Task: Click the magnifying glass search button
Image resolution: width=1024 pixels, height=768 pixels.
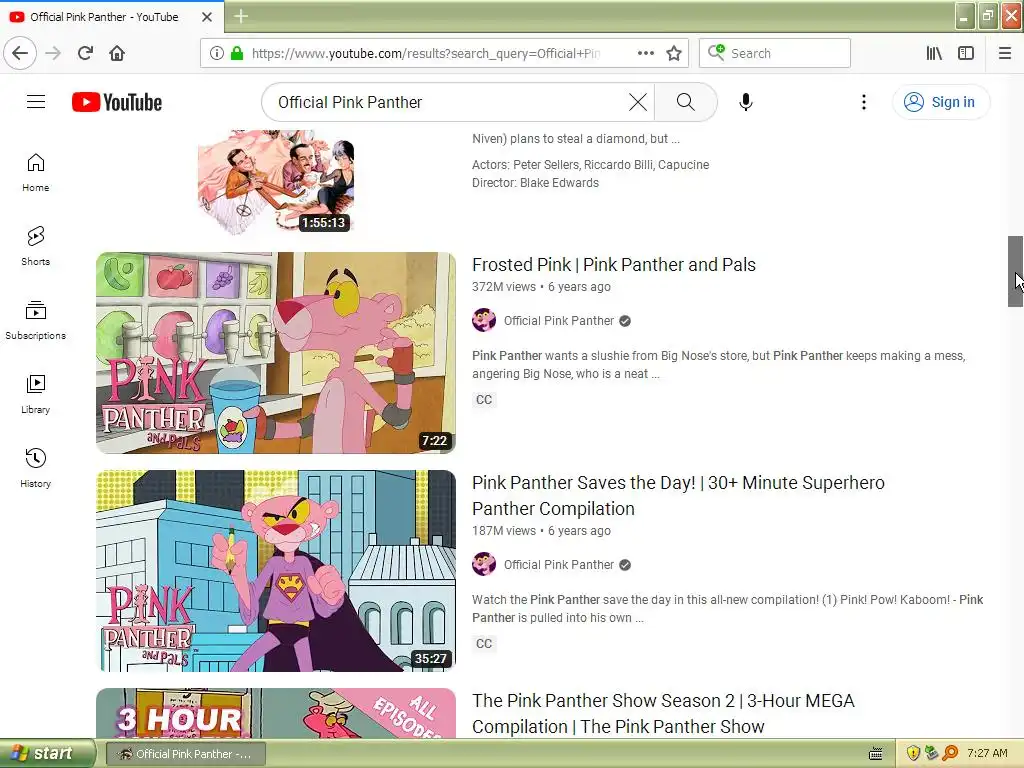Action: coord(685,102)
